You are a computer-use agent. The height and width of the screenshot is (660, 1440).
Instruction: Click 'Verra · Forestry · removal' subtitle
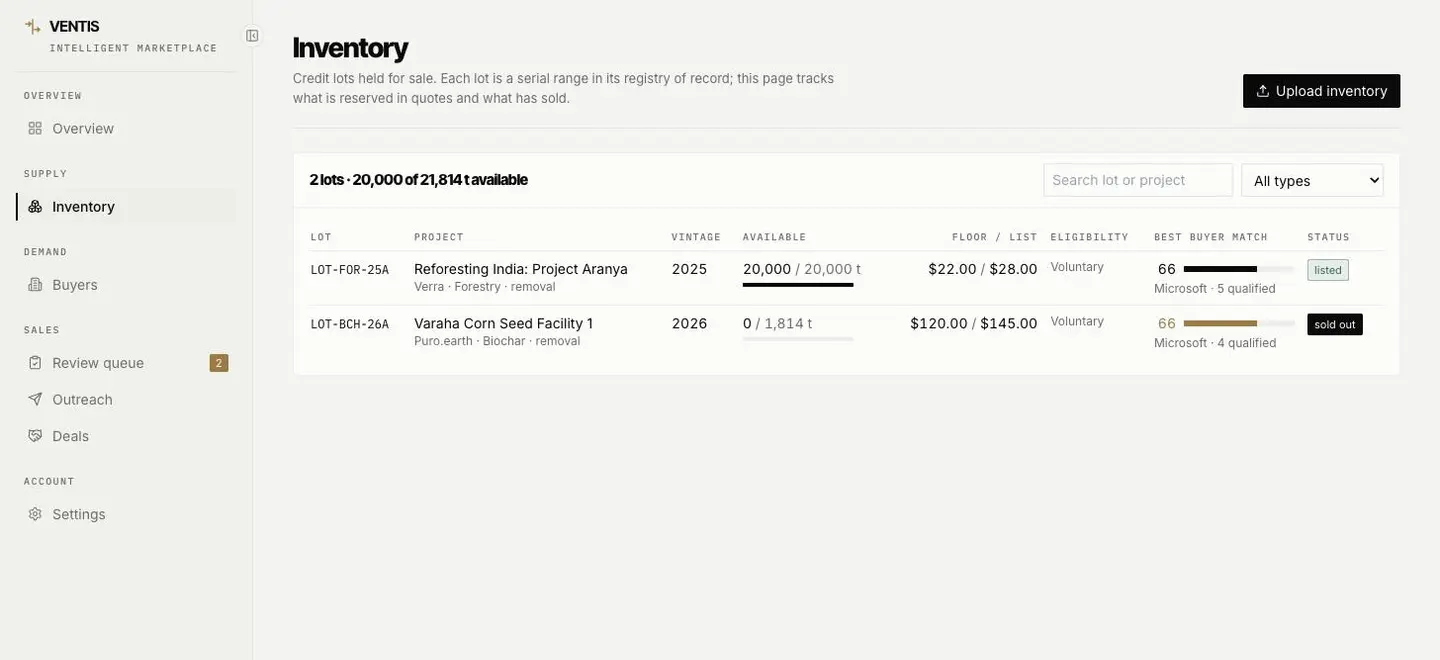485,287
